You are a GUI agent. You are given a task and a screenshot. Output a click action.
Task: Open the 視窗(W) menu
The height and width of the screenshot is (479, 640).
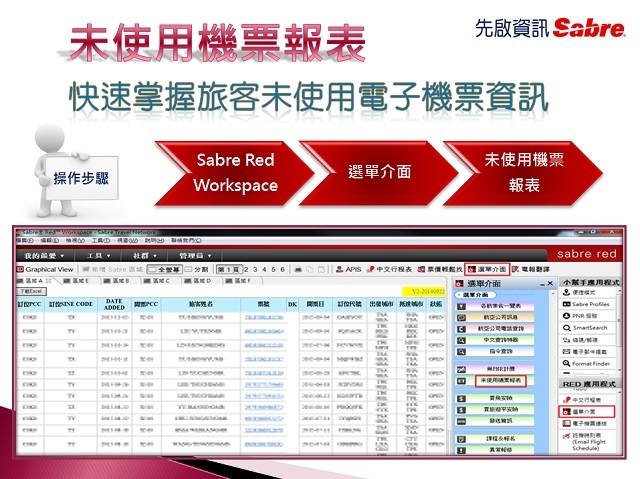127,241
